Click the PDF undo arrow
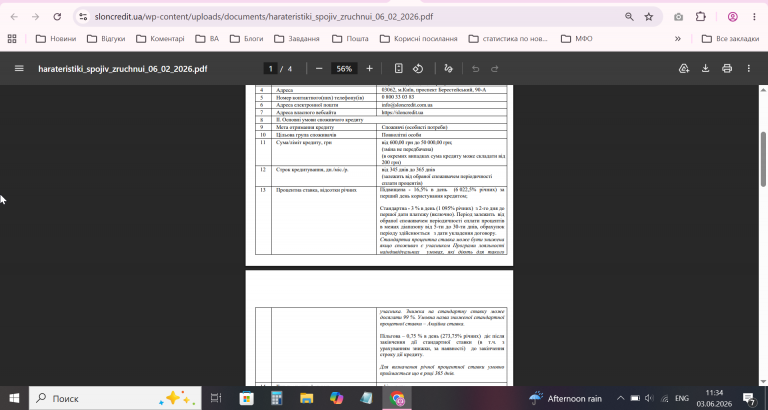The height and width of the screenshot is (410, 768). (475, 69)
